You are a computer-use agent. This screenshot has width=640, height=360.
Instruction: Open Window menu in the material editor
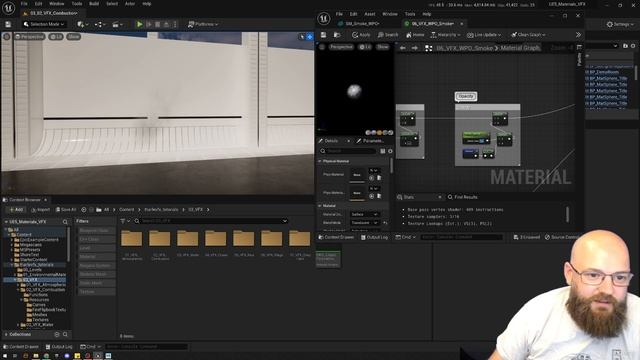click(x=390, y=14)
